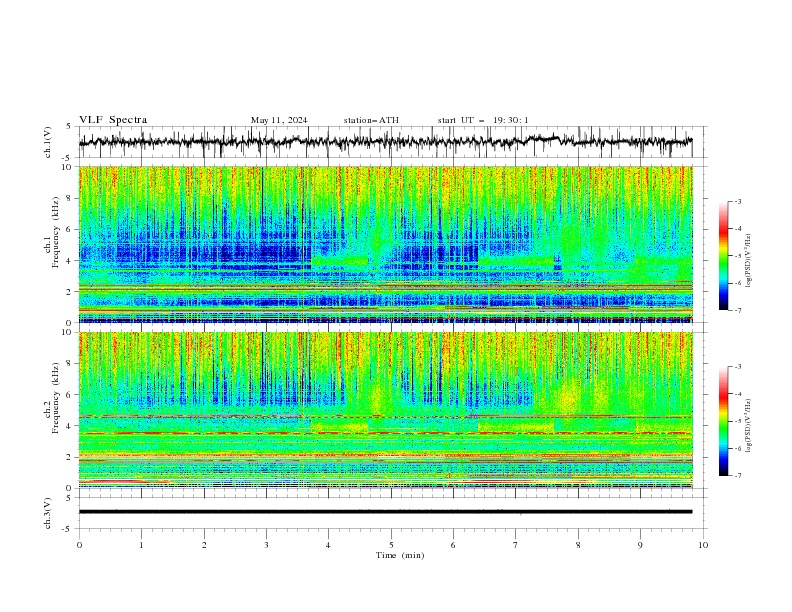Click the "start UT = 19:30:1" text

click(x=483, y=120)
